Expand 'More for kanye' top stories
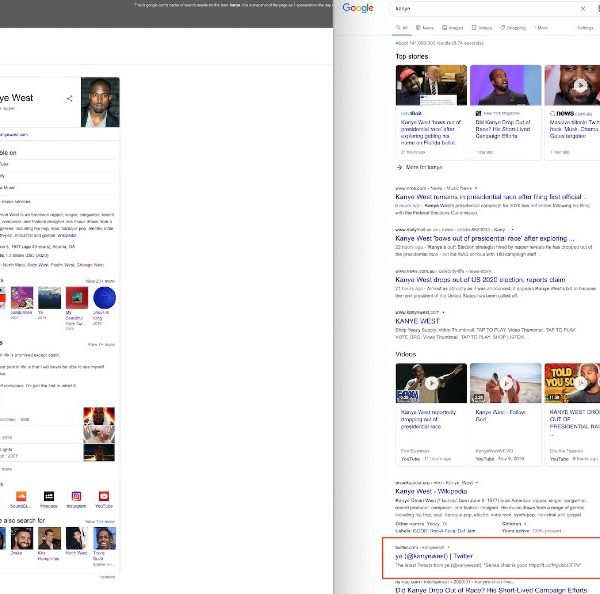The width and height of the screenshot is (600, 594). pos(420,166)
